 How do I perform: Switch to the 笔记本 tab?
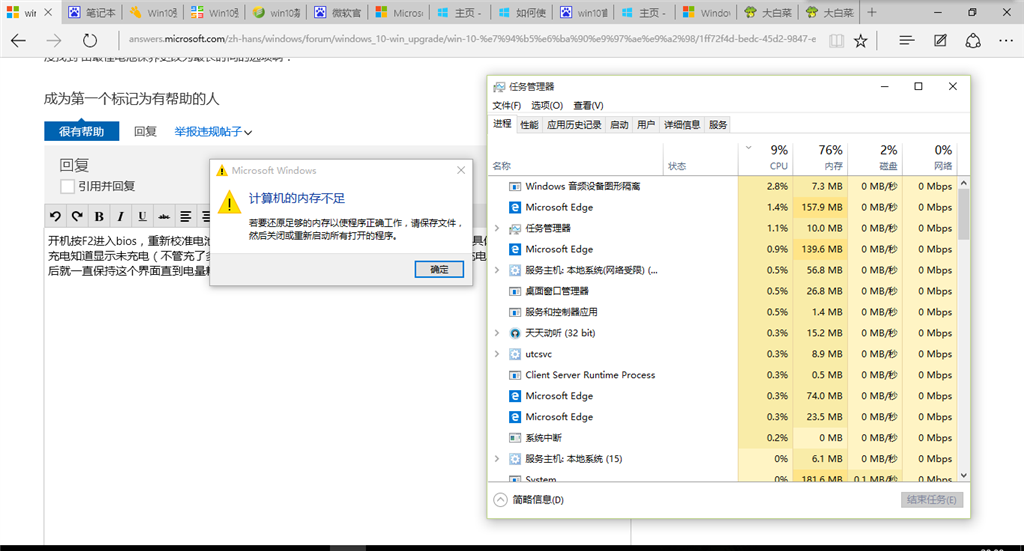(91, 12)
